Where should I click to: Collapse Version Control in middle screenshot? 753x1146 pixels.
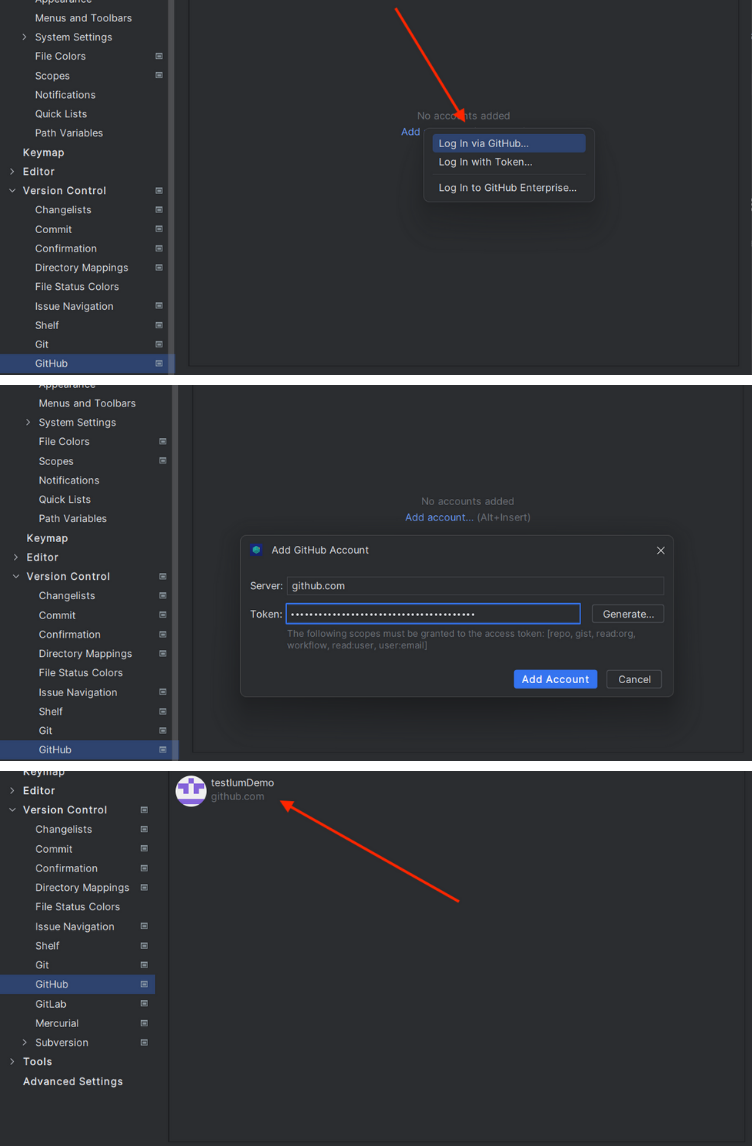pyautogui.click(x=15, y=576)
